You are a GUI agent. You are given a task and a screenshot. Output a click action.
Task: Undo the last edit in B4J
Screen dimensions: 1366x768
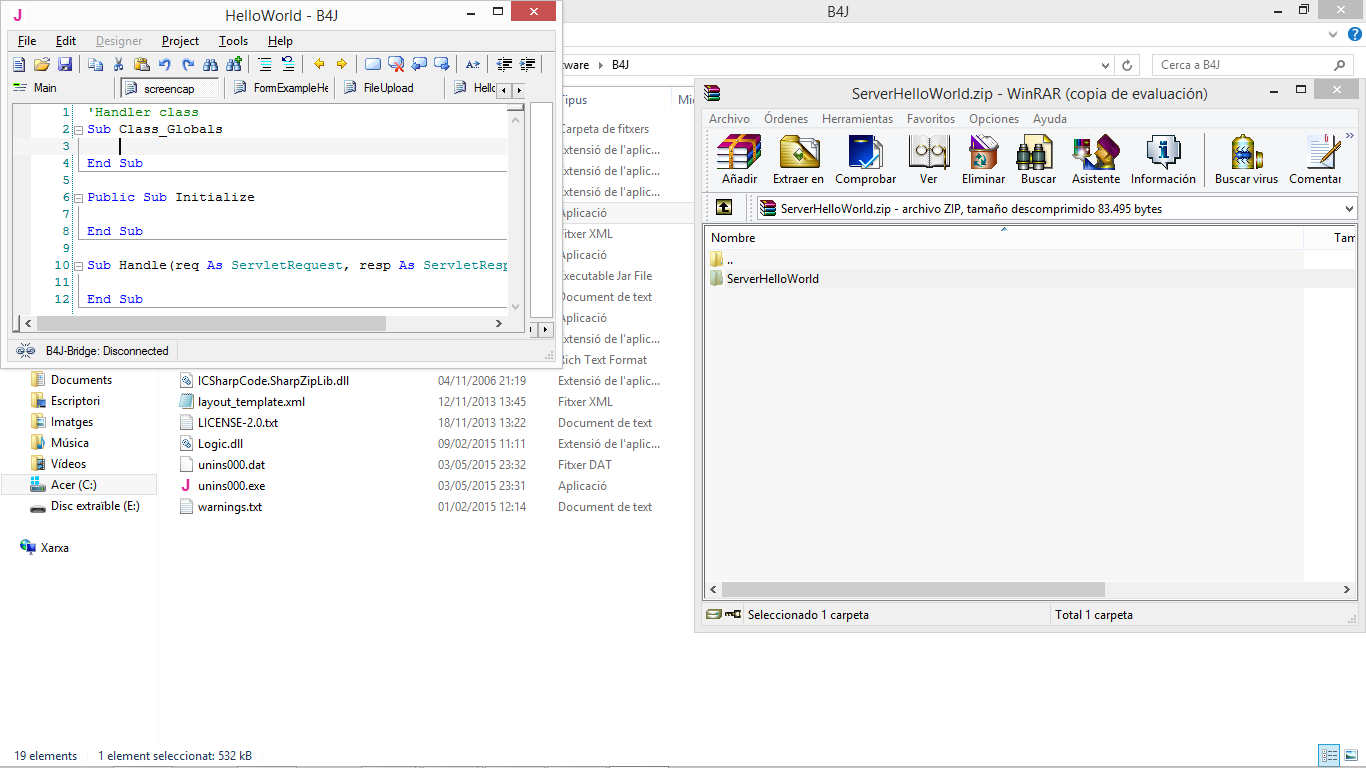pyautogui.click(x=164, y=64)
